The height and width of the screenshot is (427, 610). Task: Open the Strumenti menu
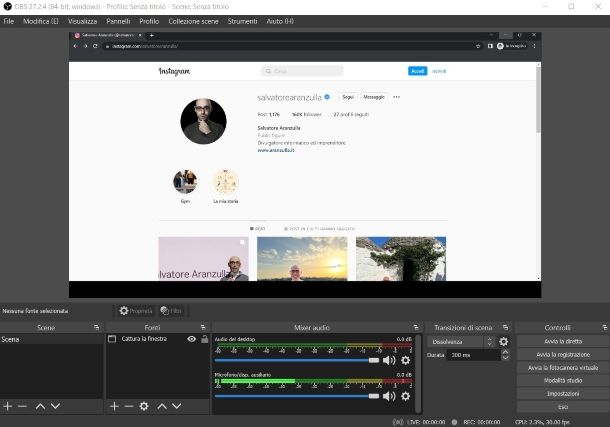(x=242, y=21)
